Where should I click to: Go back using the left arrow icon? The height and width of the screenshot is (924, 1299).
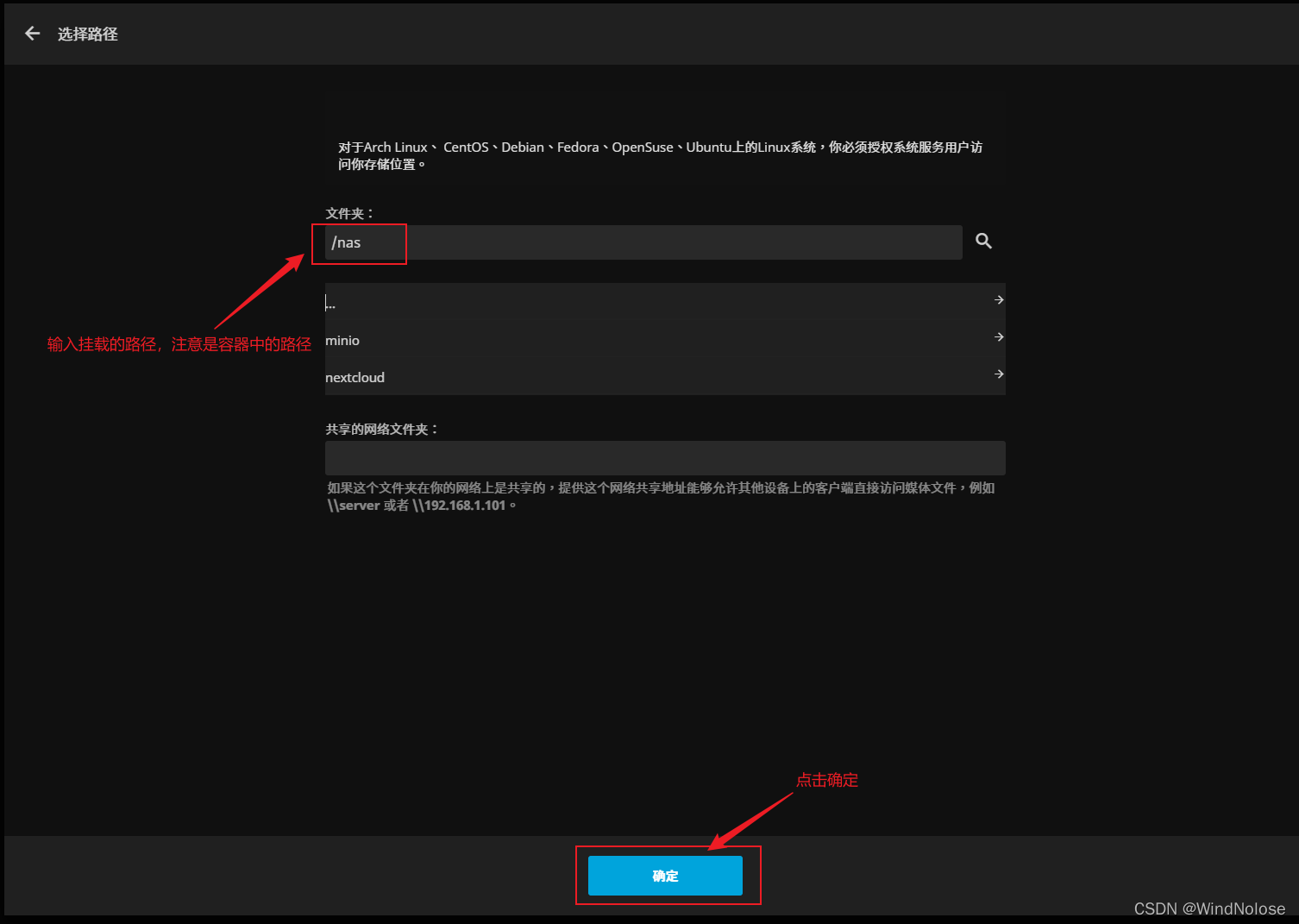pos(33,34)
